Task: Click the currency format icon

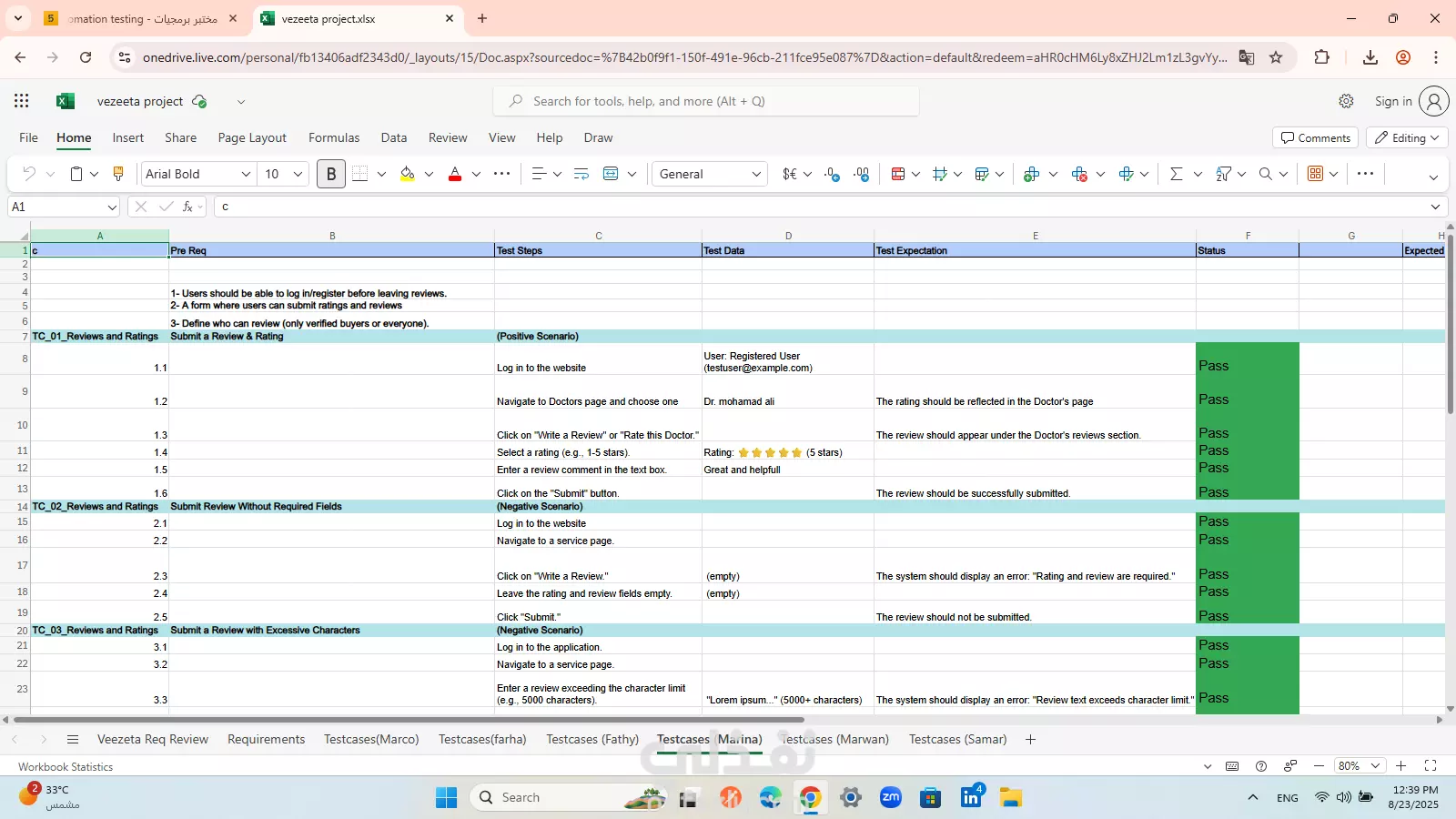Action: (x=790, y=174)
